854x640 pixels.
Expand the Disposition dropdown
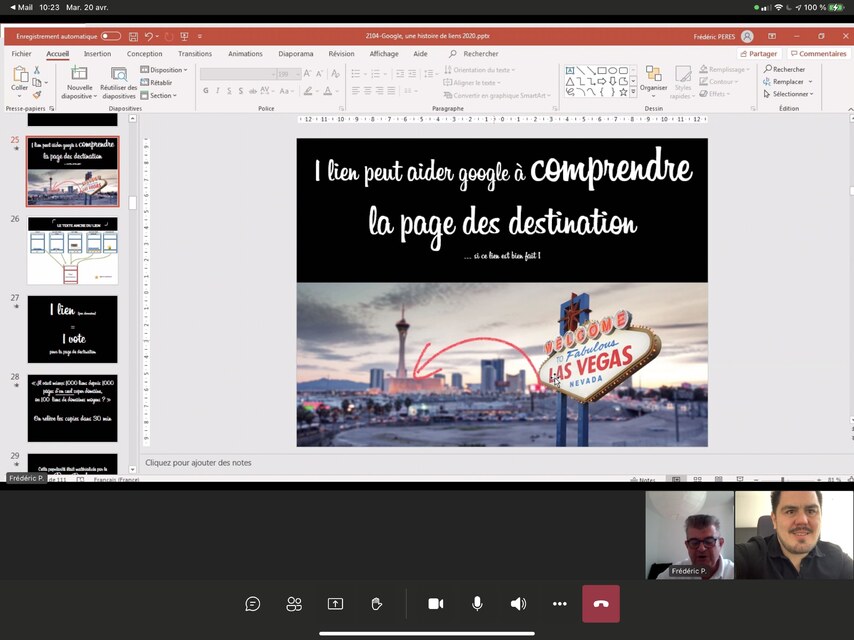[x=164, y=70]
